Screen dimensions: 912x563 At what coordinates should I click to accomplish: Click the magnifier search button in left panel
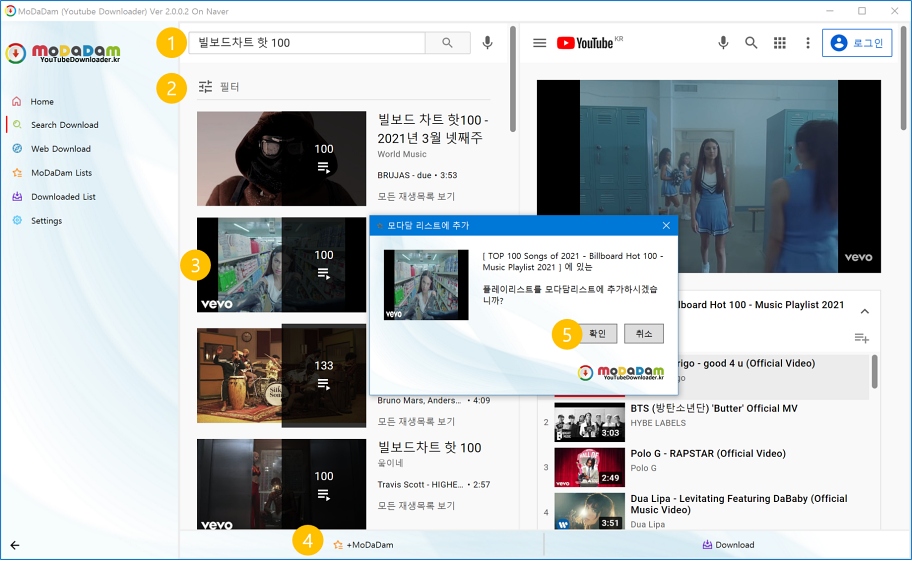(x=447, y=42)
